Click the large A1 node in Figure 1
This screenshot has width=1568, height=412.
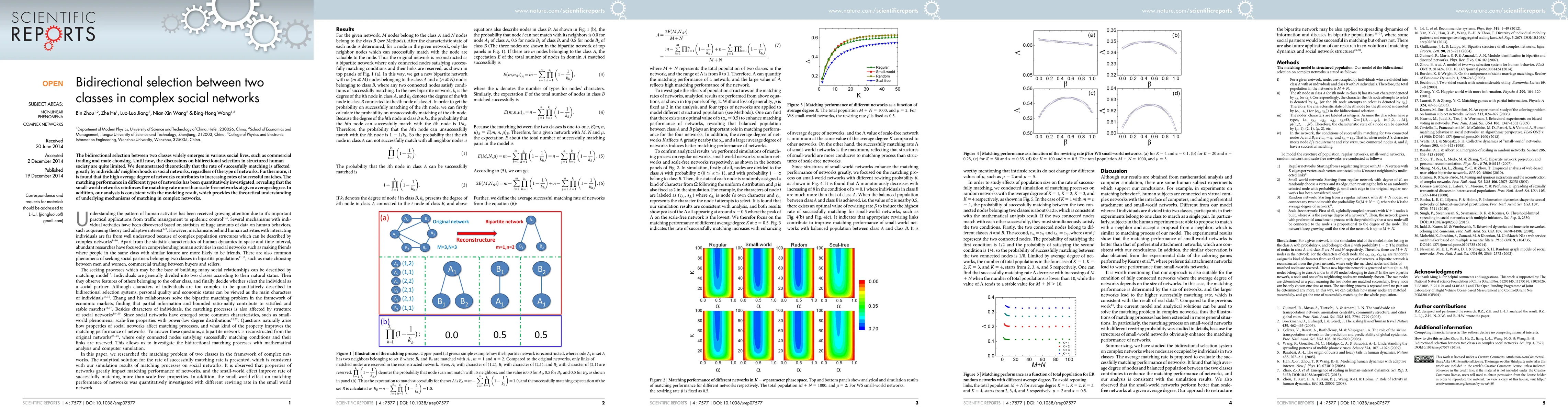click(452, 269)
